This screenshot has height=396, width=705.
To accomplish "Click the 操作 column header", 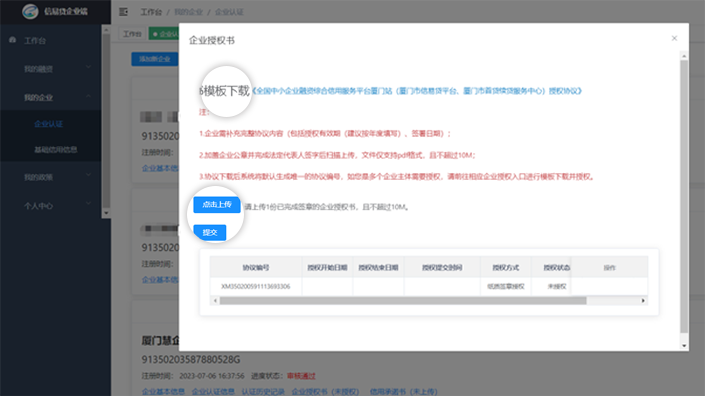I will (609, 267).
